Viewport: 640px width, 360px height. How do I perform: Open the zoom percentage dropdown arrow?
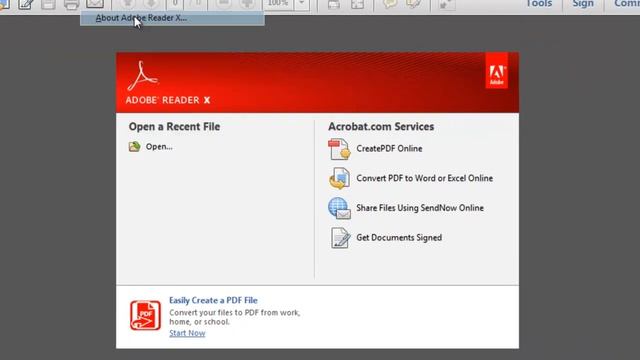tap(302, 4)
